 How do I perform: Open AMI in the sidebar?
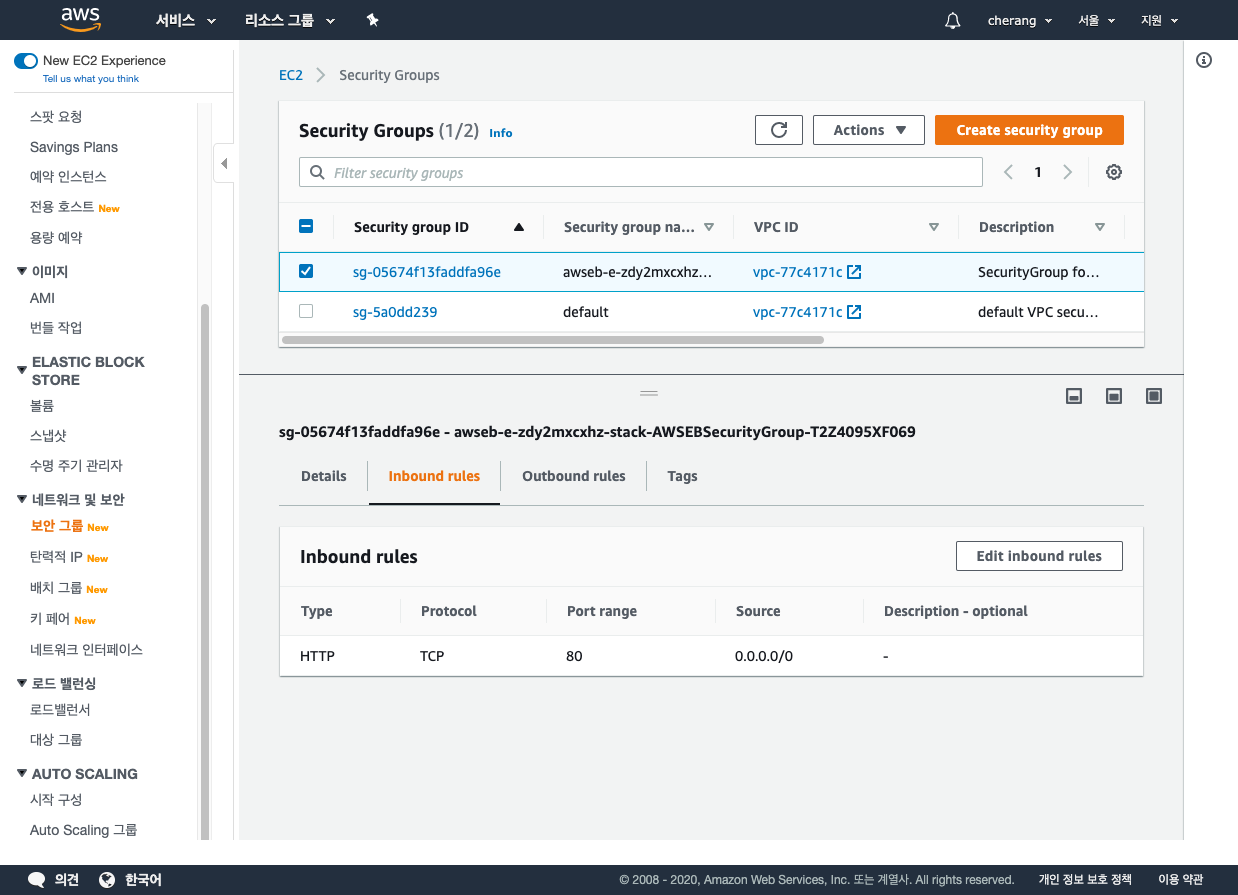43,298
